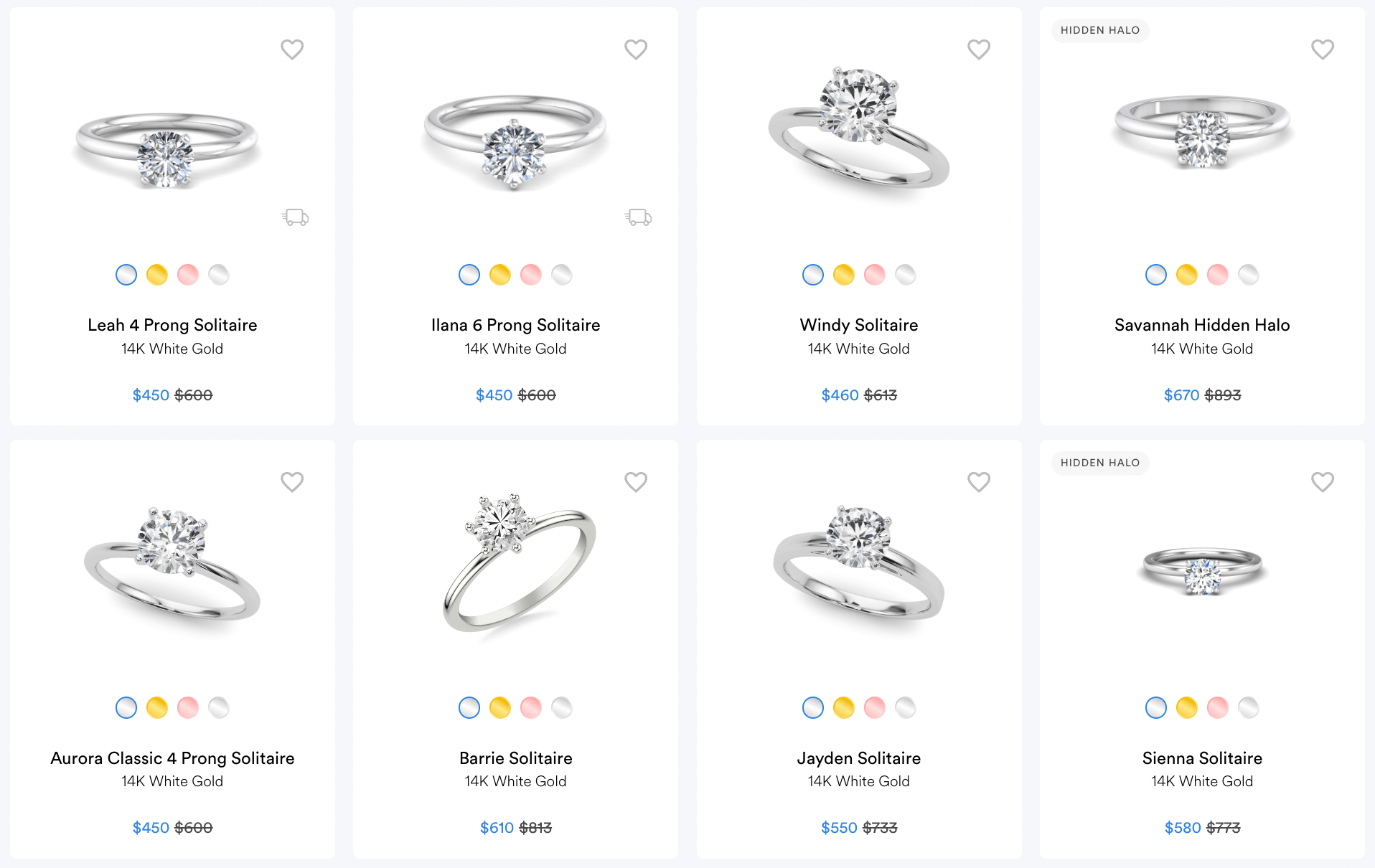Image resolution: width=1375 pixels, height=868 pixels.
Task: Click the truck icon on Ilana 6 Prong Solitaire
Action: tap(638, 216)
